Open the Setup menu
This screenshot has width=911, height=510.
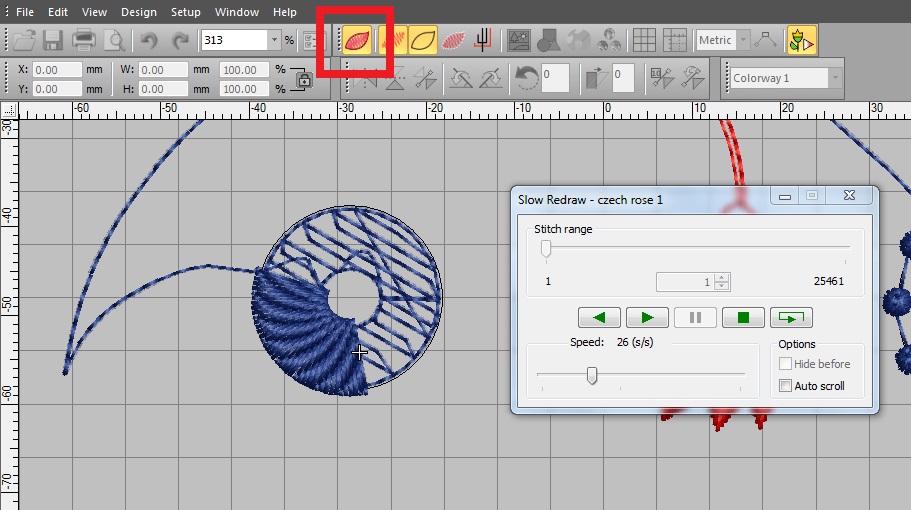tap(185, 12)
